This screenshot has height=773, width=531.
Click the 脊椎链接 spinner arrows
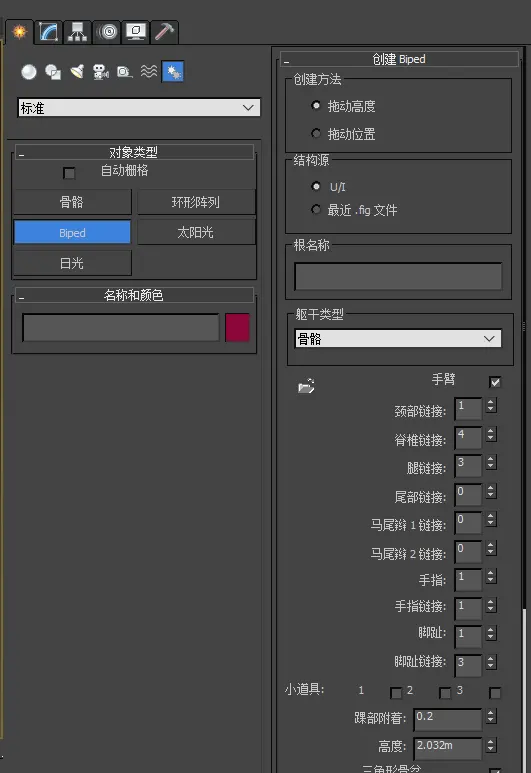point(491,434)
